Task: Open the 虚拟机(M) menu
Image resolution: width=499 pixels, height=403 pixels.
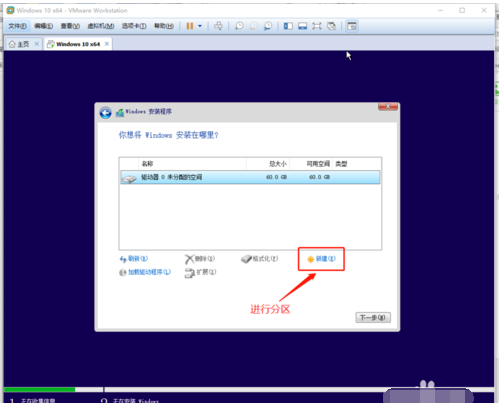Action: 101,26
